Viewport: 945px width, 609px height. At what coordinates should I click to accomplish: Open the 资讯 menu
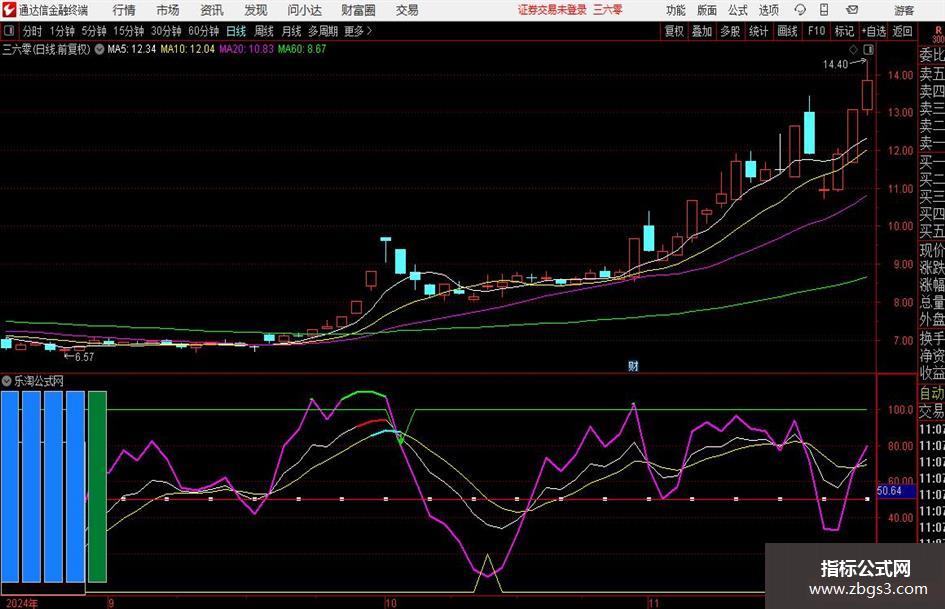tap(212, 10)
